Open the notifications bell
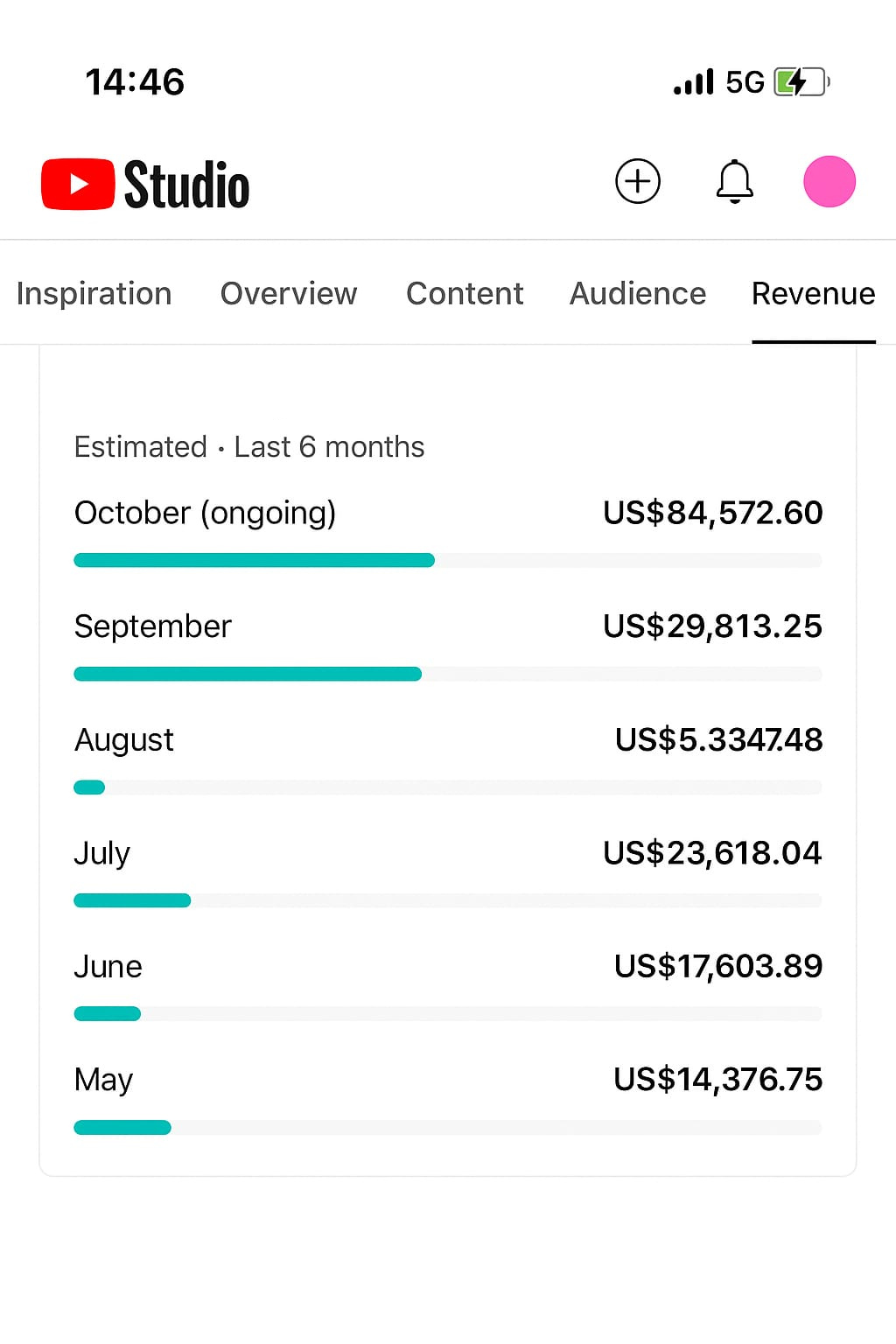The image size is (896, 1344). [735, 182]
